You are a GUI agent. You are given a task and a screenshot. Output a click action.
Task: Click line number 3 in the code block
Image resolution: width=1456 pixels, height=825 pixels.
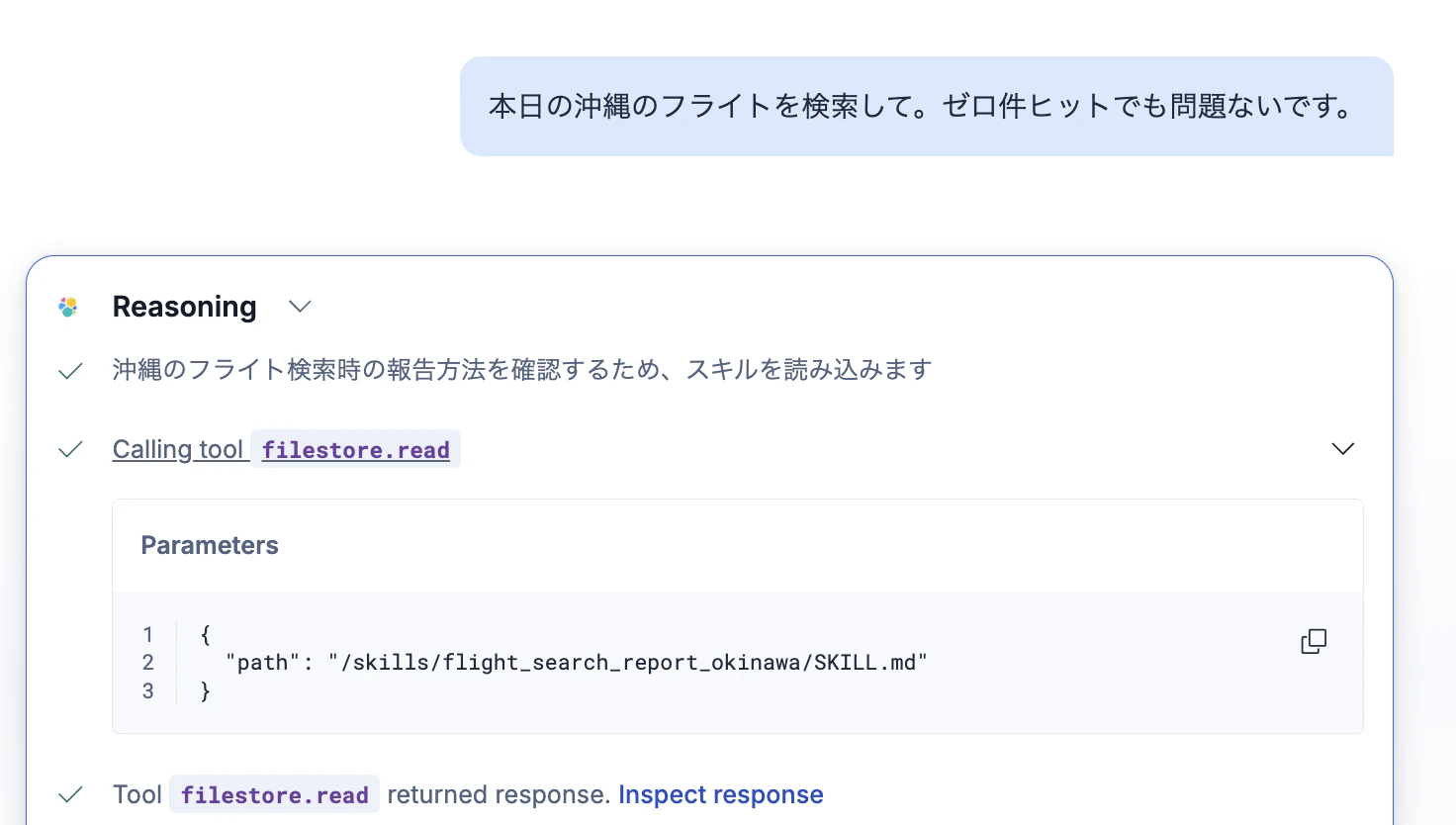pyautogui.click(x=148, y=691)
